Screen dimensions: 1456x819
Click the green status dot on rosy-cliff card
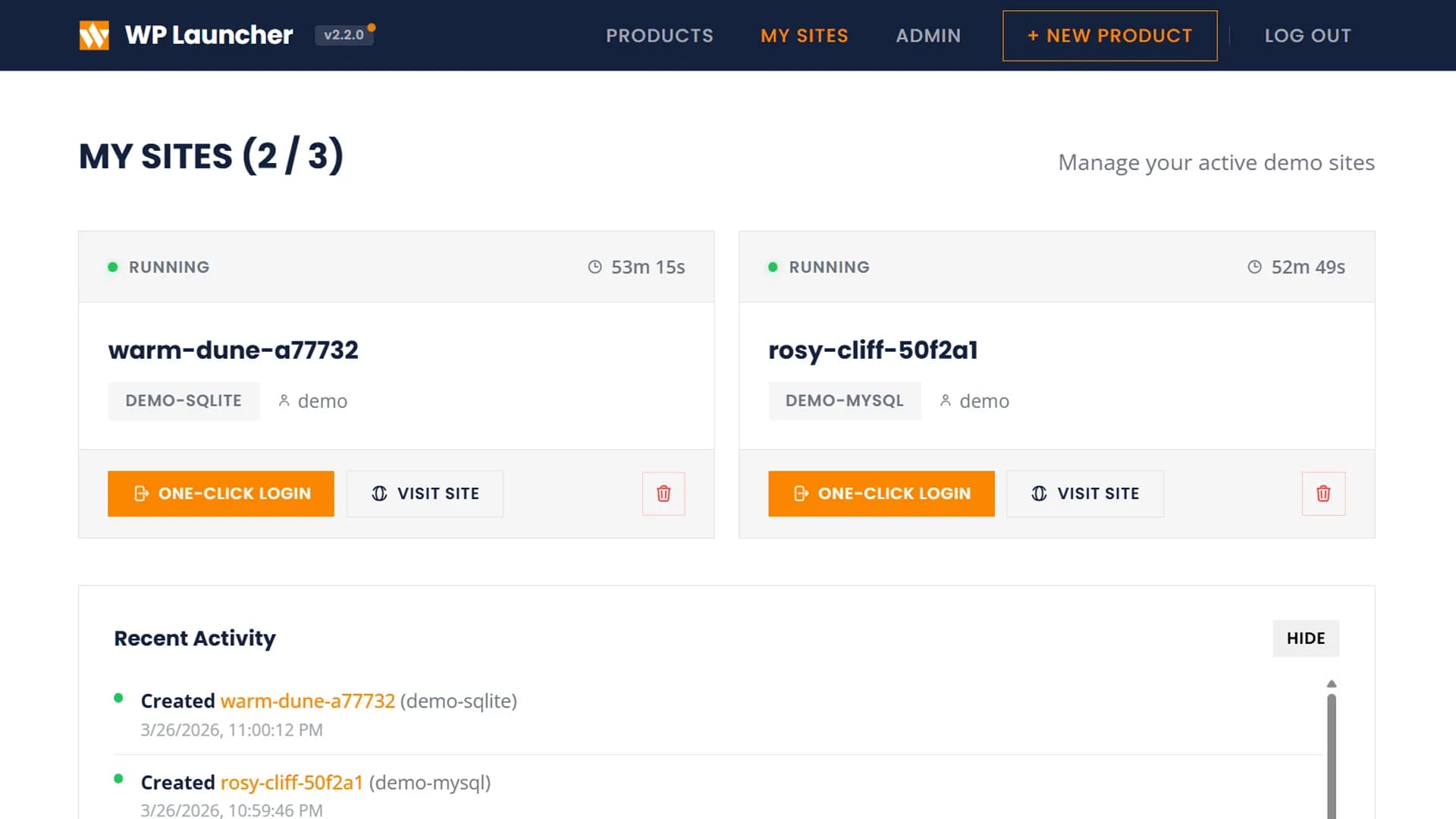(x=773, y=267)
